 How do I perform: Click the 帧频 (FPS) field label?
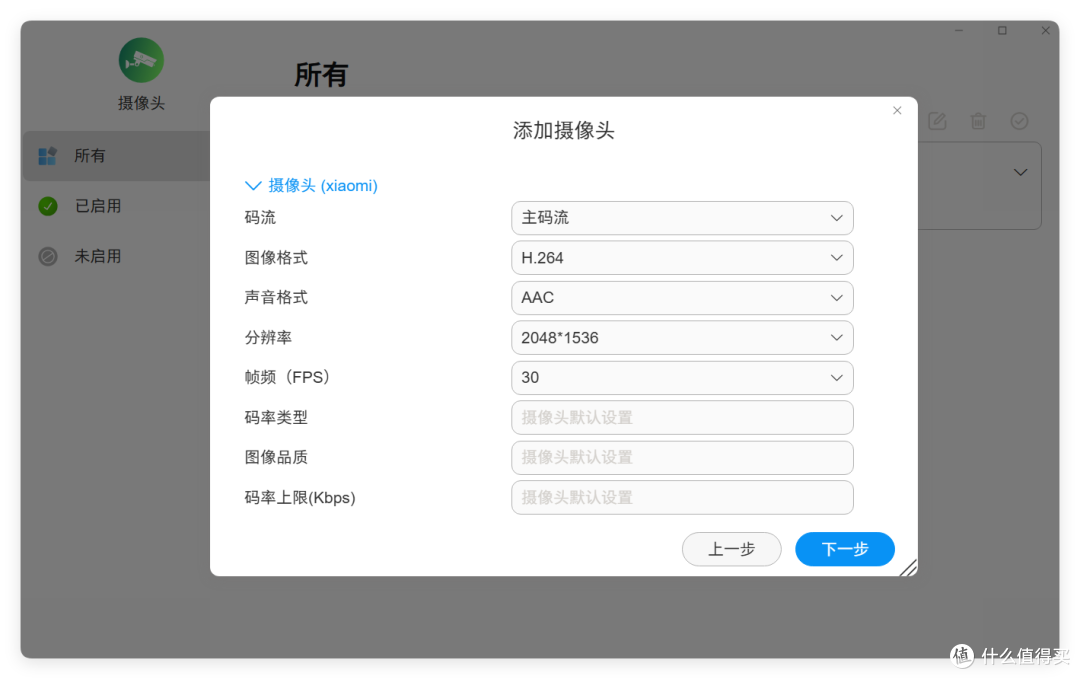[287, 377]
